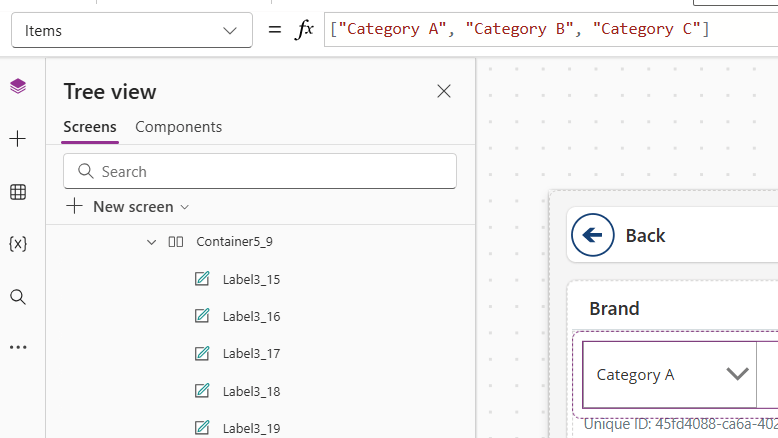Open the Data table icon in sidebar

coord(17,192)
